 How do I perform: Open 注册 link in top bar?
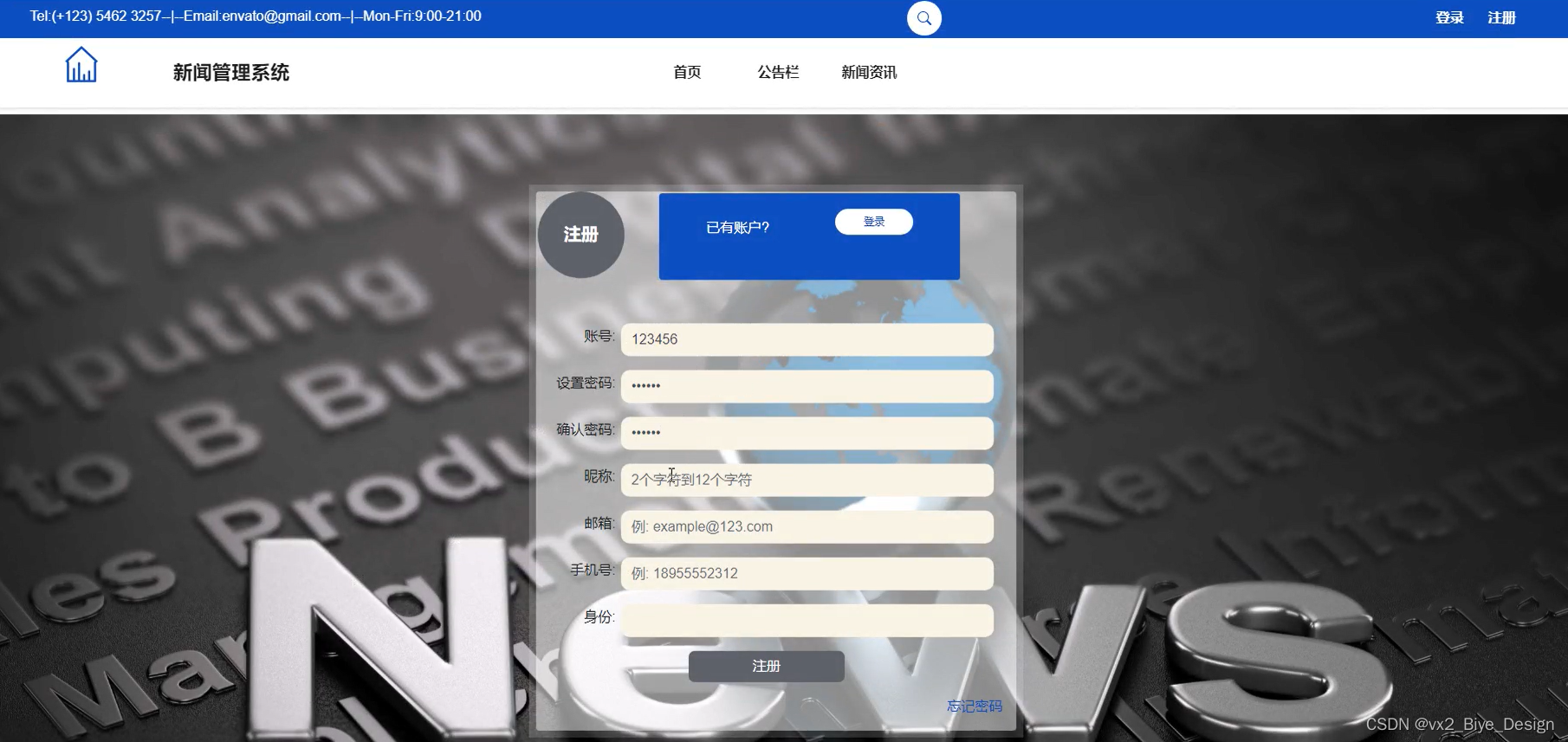pyautogui.click(x=1501, y=18)
